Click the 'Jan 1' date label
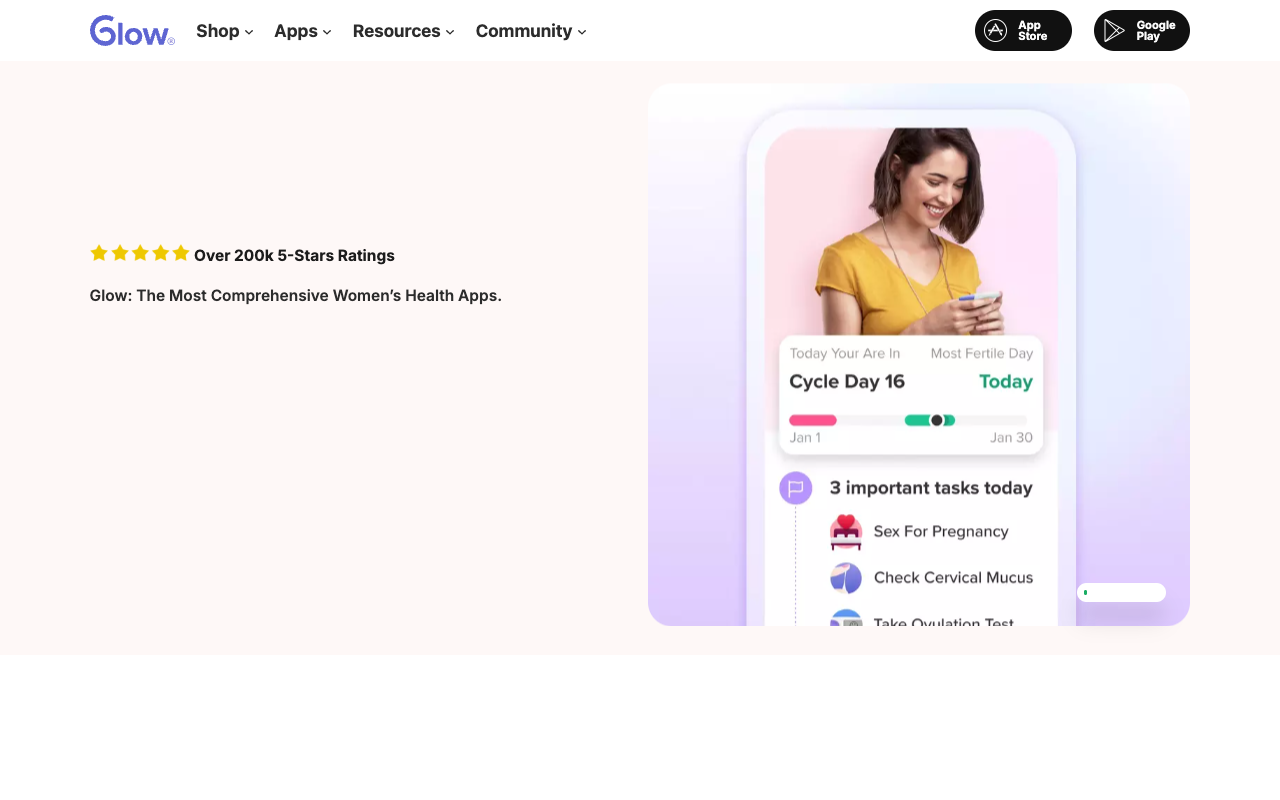This screenshot has width=1280, height=800. (805, 438)
